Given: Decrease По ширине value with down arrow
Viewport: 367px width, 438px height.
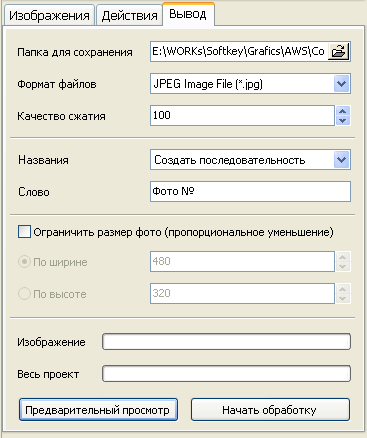Looking at the screenshot, I should click(343, 266).
